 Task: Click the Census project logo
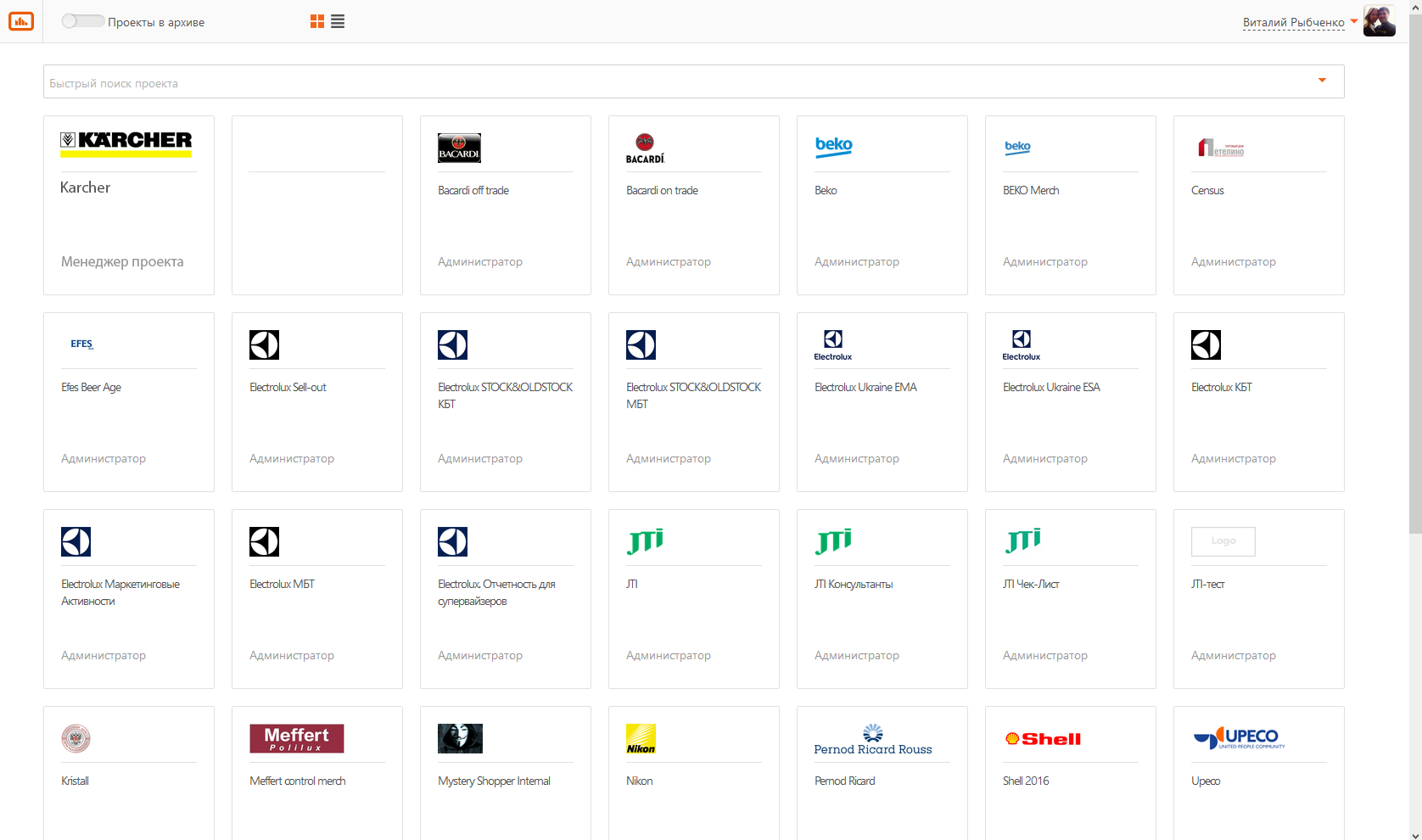pyautogui.click(x=1221, y=148)
